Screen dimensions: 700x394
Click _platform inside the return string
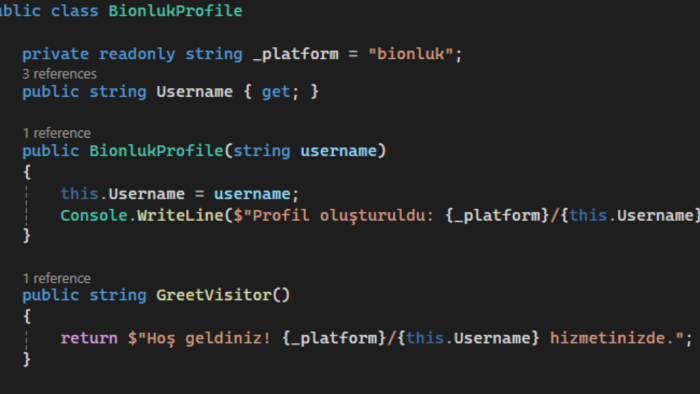(x=334, y=339)
